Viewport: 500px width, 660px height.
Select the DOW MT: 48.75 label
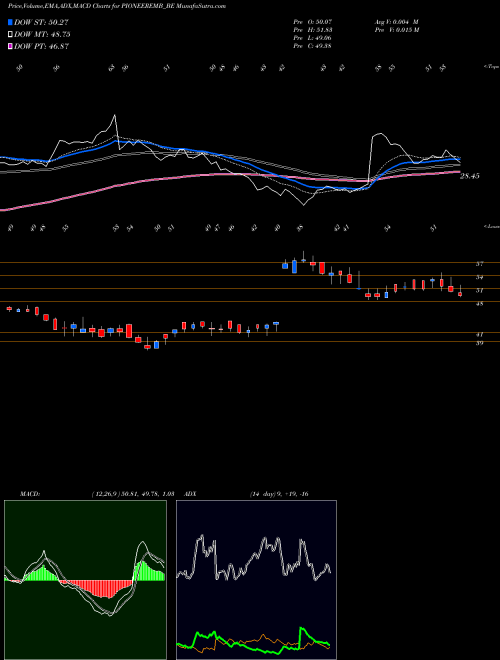pos(42,35)
